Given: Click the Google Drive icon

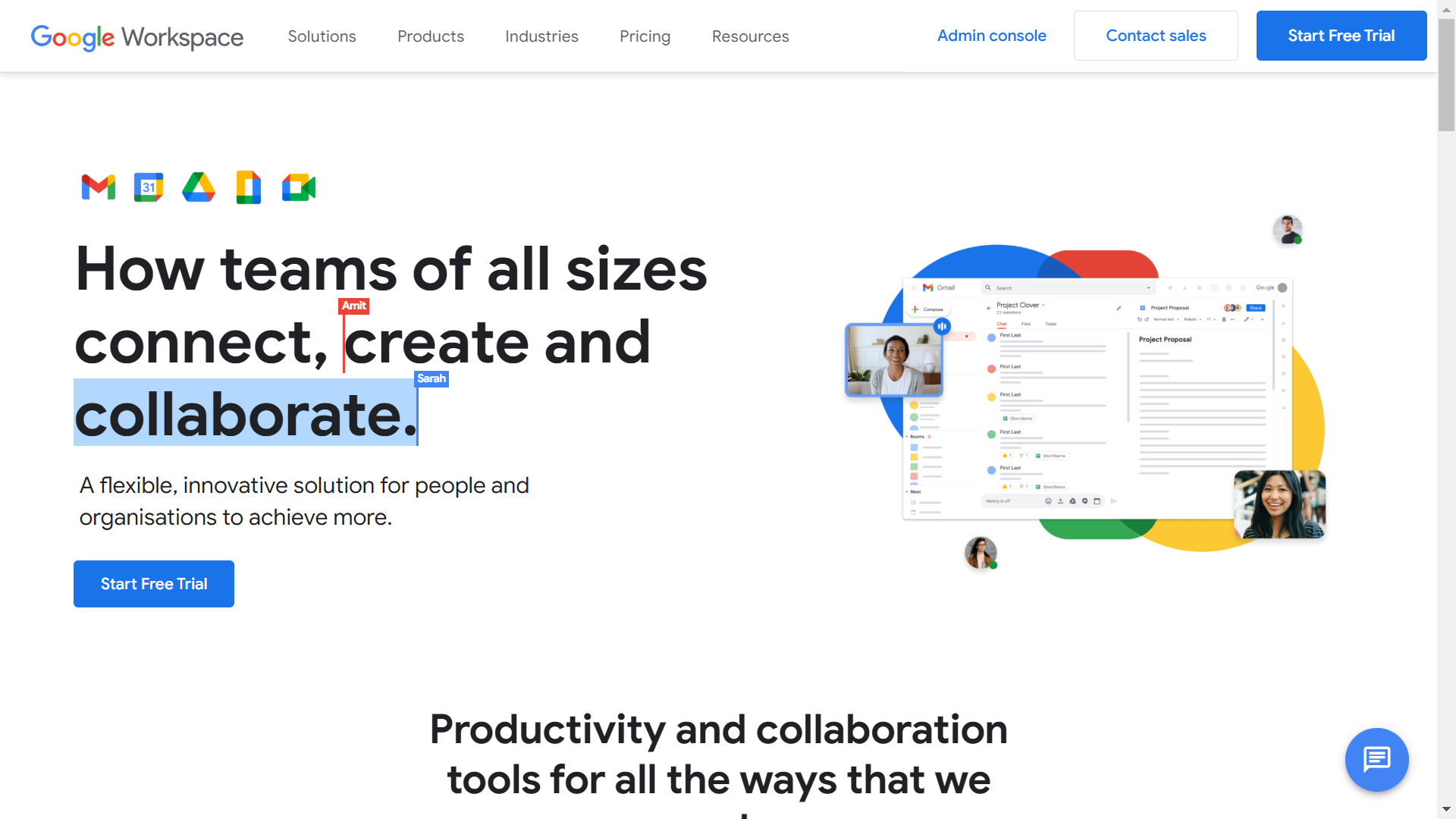Looking at the screenshot, I should (x=199, y=186).
